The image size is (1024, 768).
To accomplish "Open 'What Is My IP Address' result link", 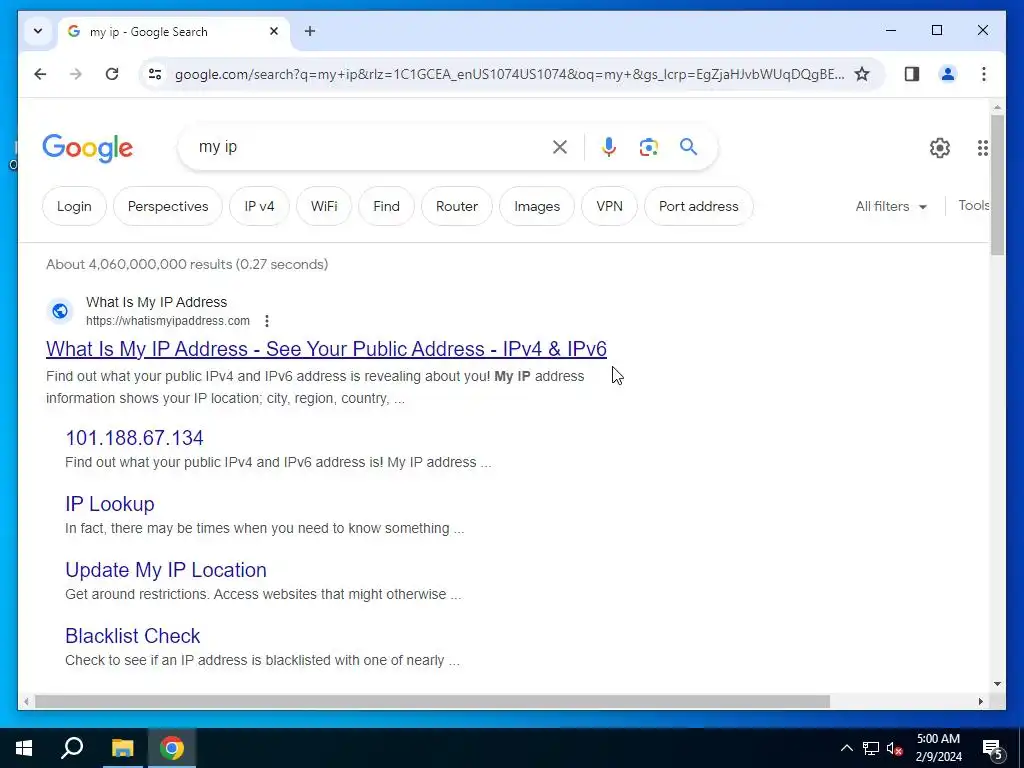I will pyautogui.click(x=327, y=349).
